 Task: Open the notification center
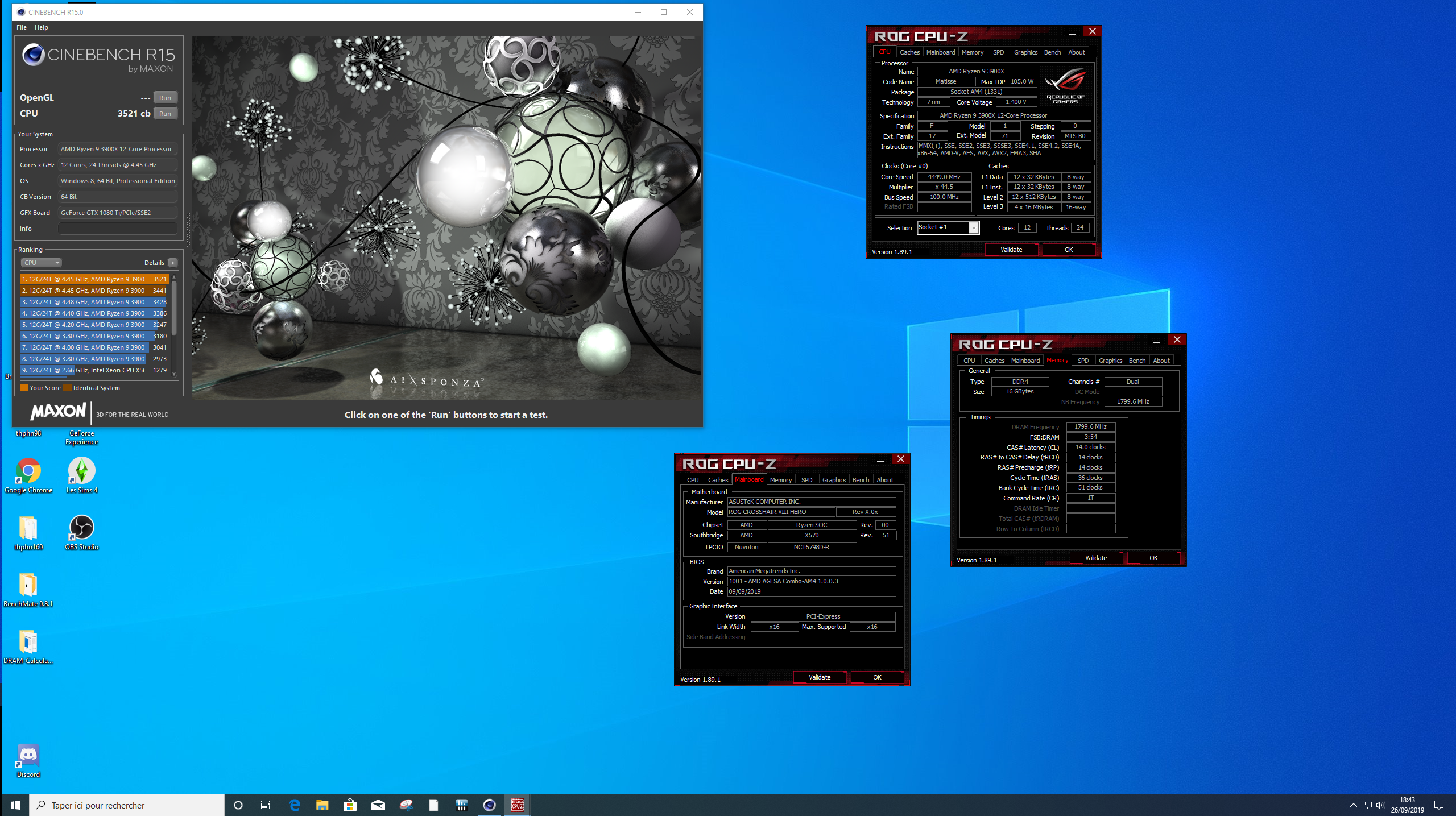pos(1439,805)
